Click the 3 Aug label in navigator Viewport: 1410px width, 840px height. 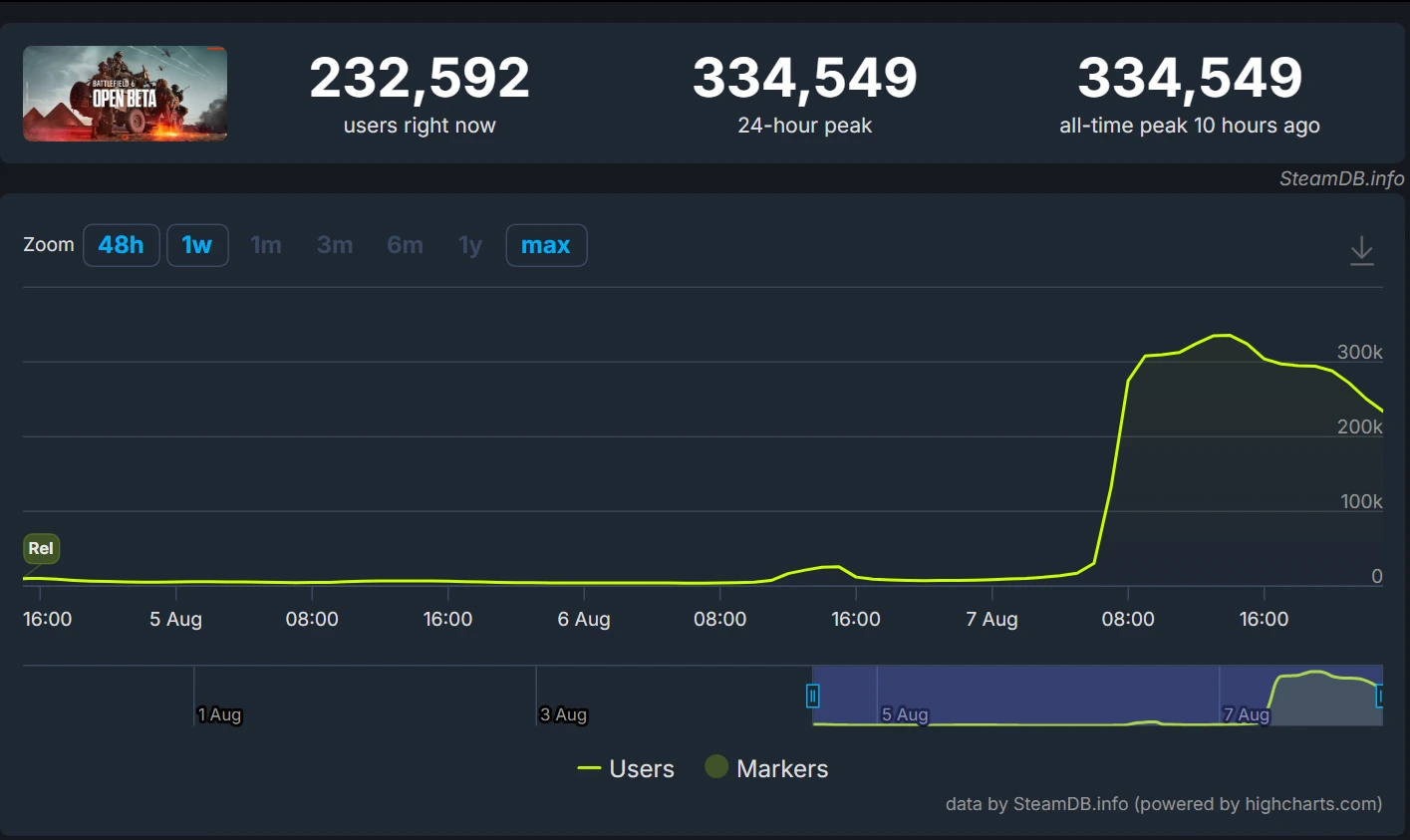tap(563, 714)
